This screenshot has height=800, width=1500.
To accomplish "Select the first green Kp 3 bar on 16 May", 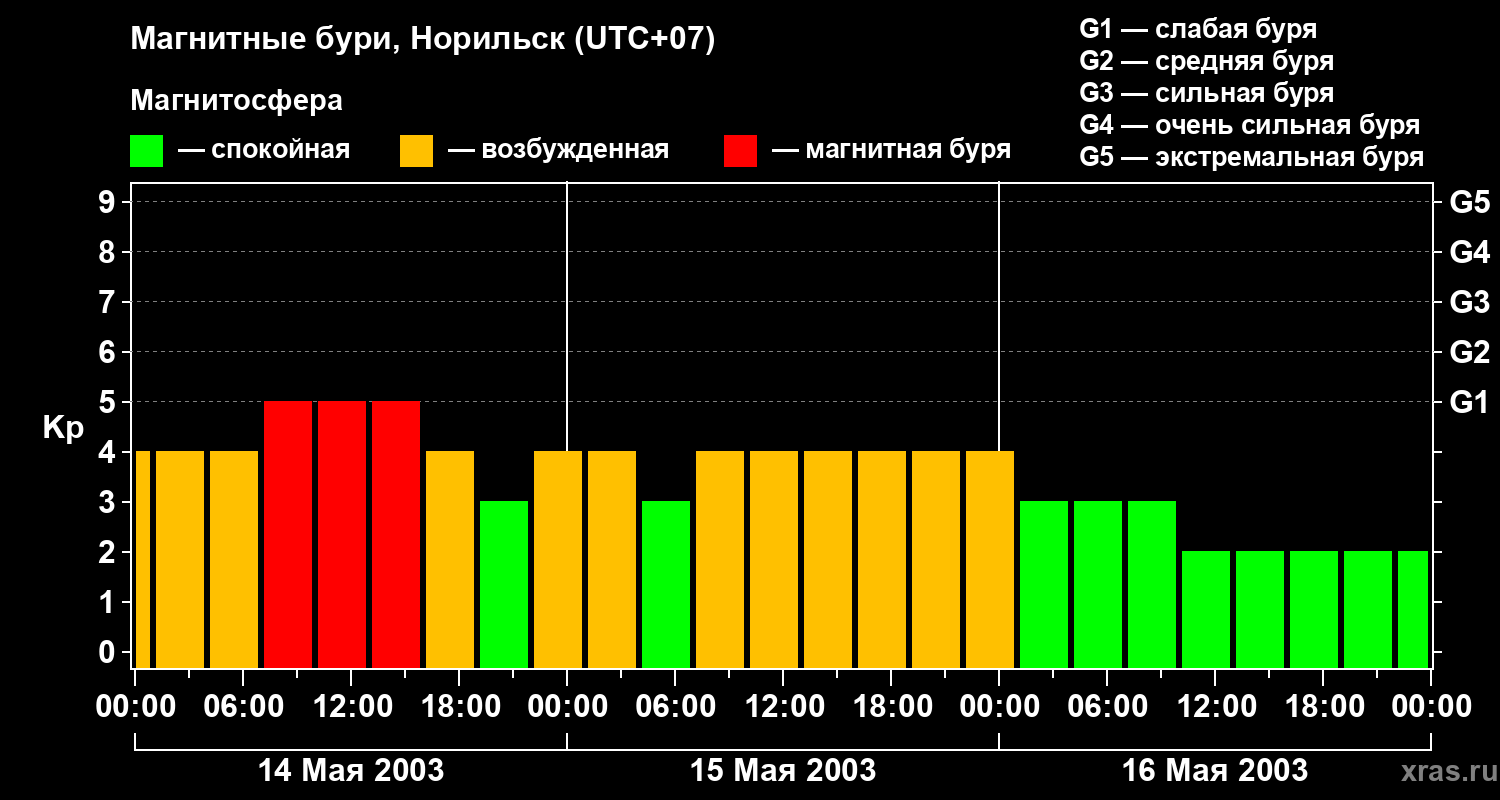I will [x=1044, y=584].
